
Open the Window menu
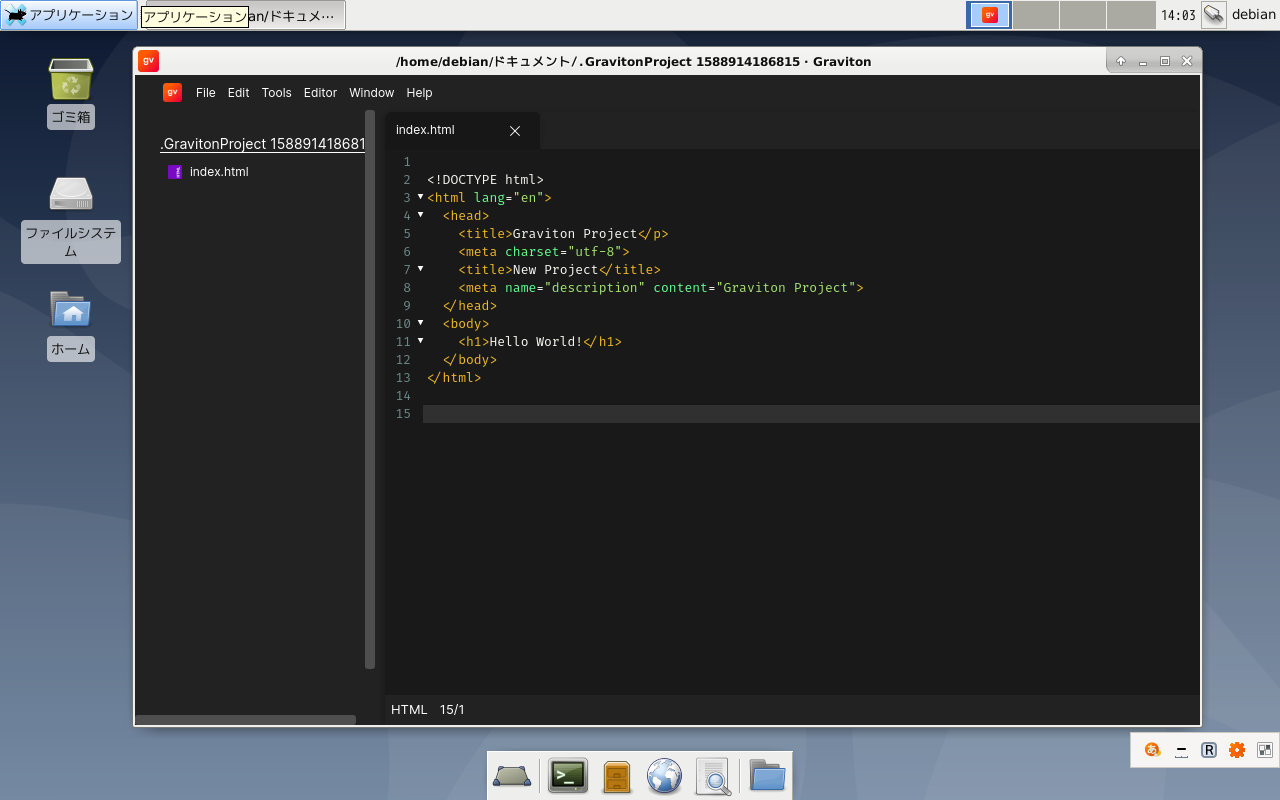(x=371, y=93)
